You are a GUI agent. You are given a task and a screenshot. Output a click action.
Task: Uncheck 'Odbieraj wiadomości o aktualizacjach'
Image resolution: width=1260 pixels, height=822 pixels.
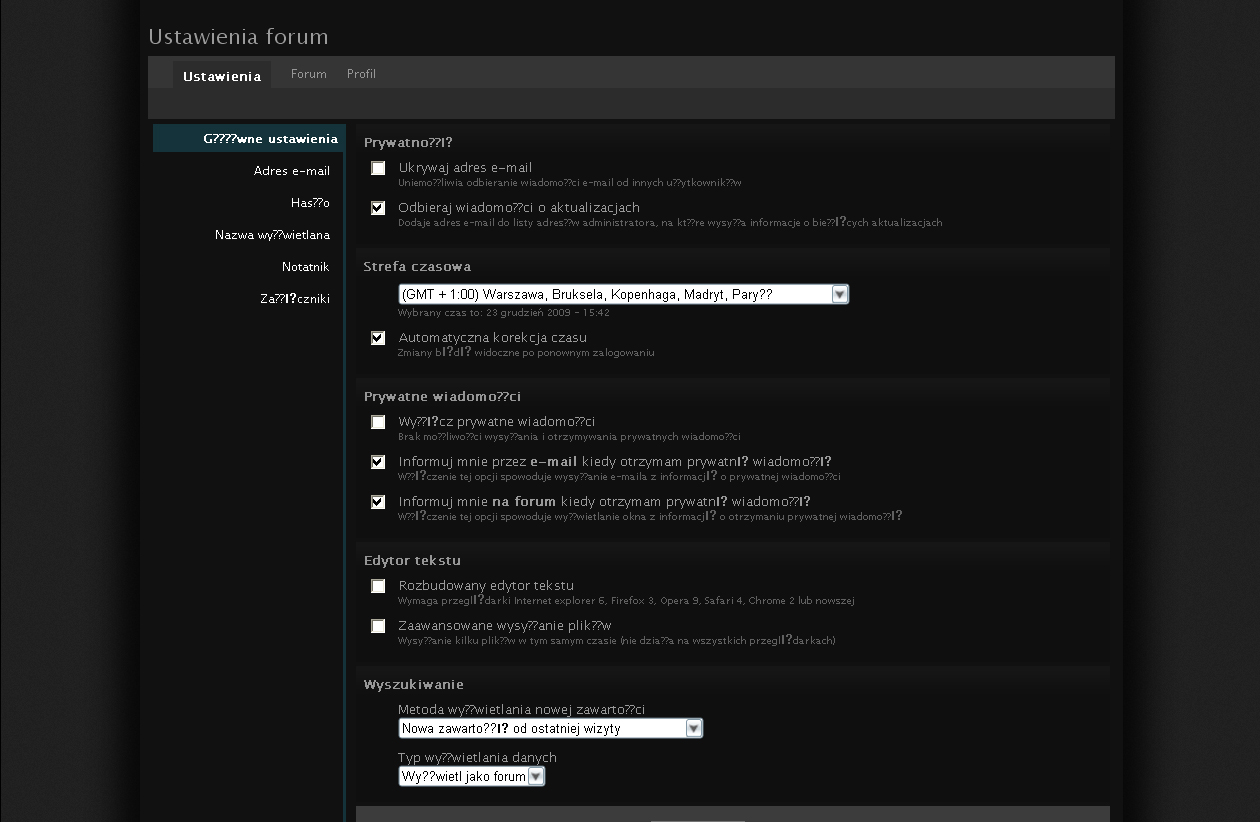point(378,208)
